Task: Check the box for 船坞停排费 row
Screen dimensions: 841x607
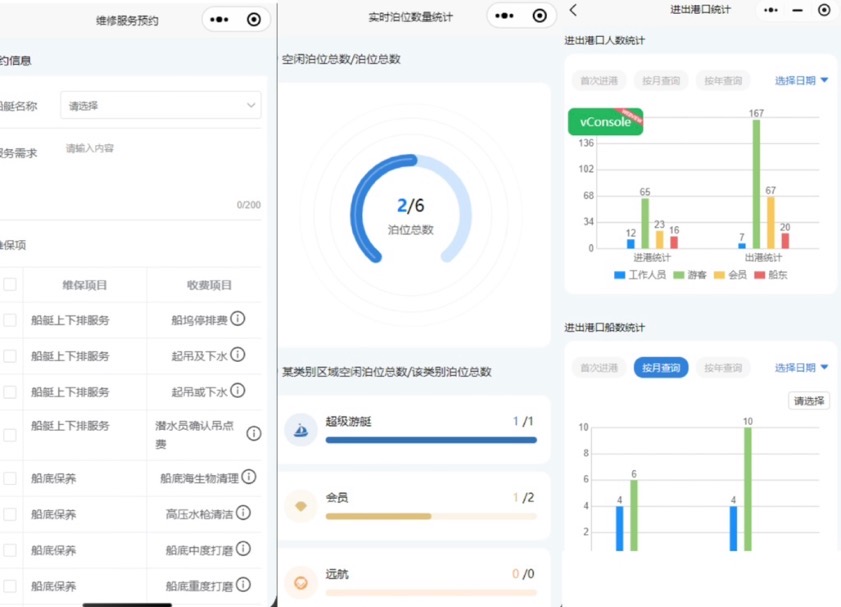Action: tap(10, 320)
